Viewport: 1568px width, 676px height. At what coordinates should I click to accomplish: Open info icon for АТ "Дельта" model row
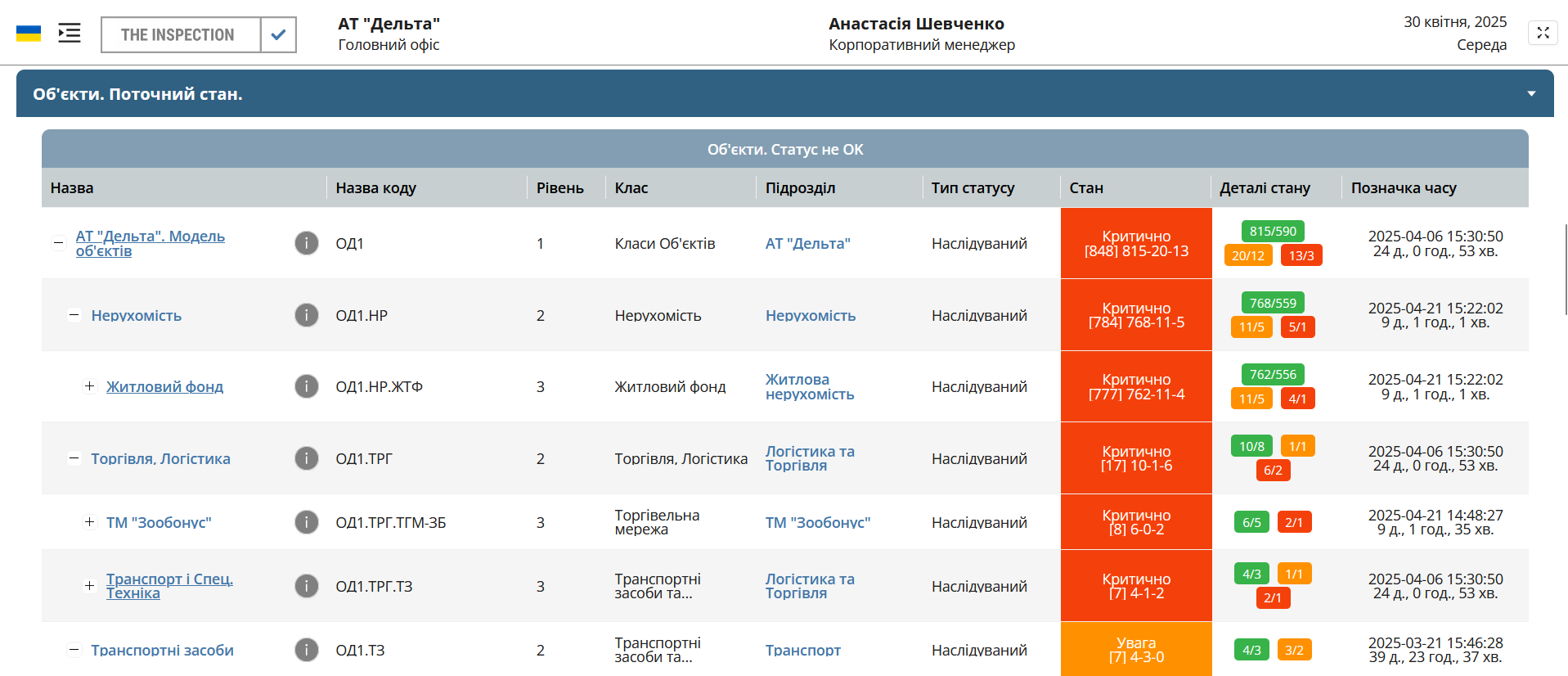tap(306, 243)
